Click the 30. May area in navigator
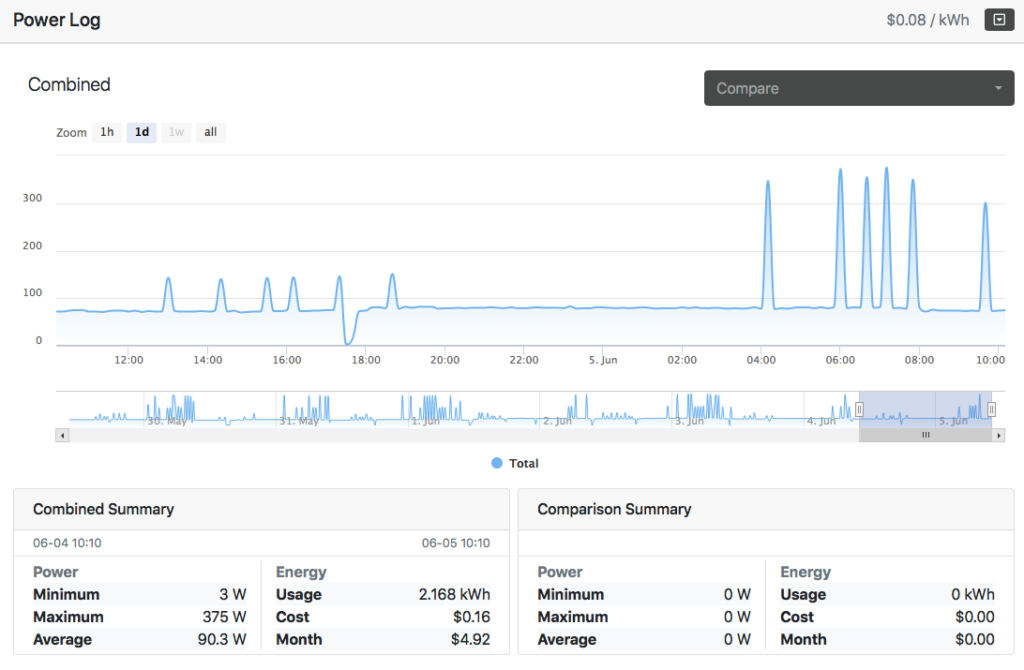This screenshot has width=1024, height=670. [x=167, y=421]
